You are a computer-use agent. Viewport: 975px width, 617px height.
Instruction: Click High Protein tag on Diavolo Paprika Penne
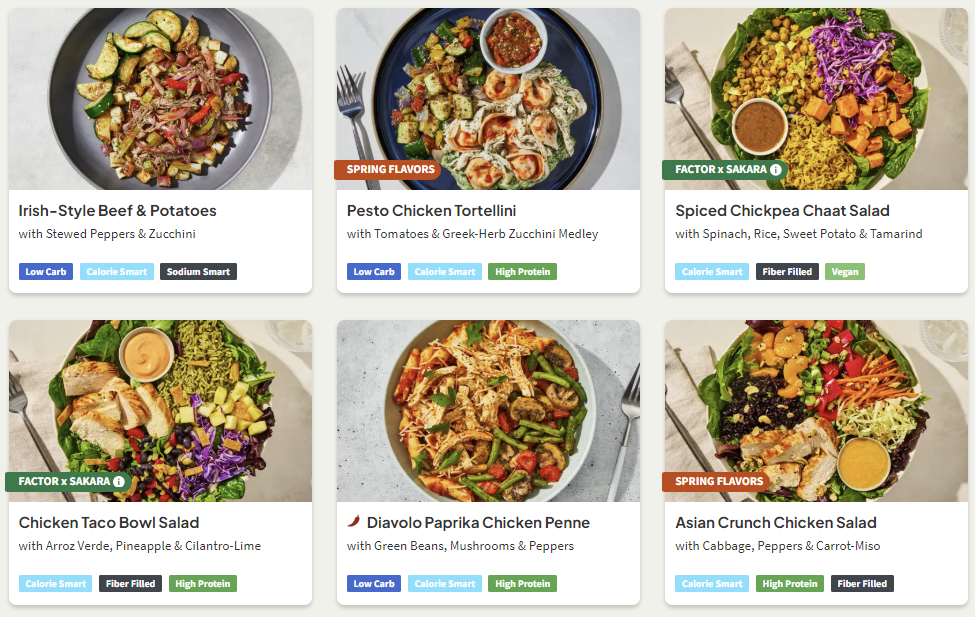(x=522, y=584)
